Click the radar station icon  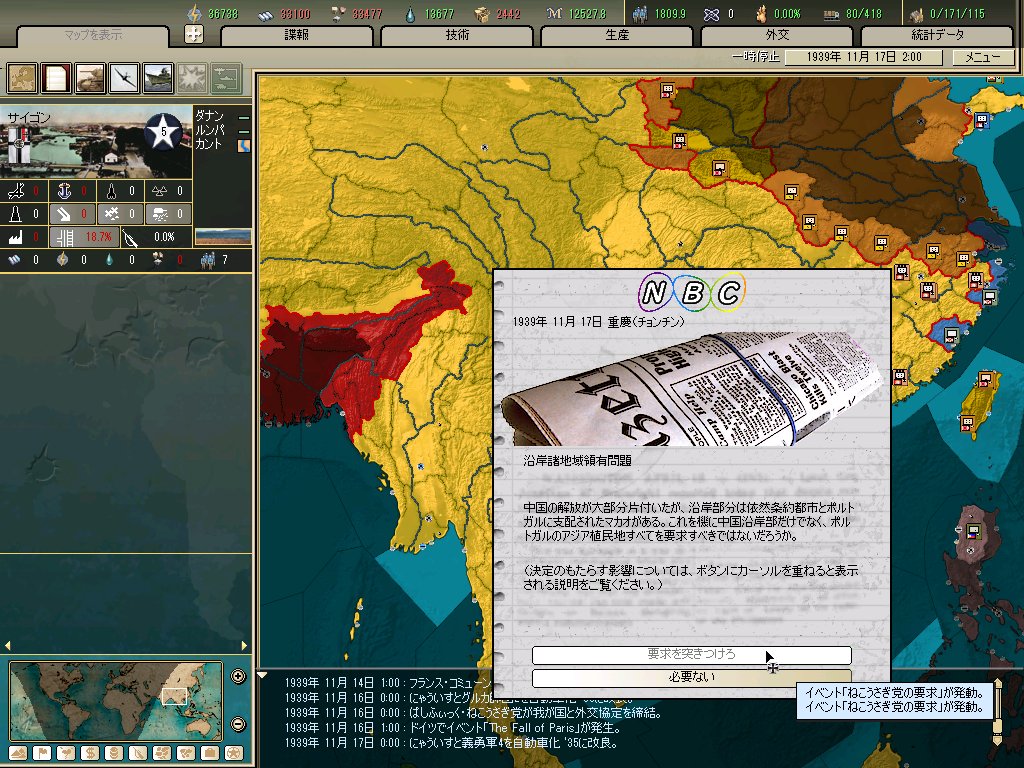tap(160, 214)
